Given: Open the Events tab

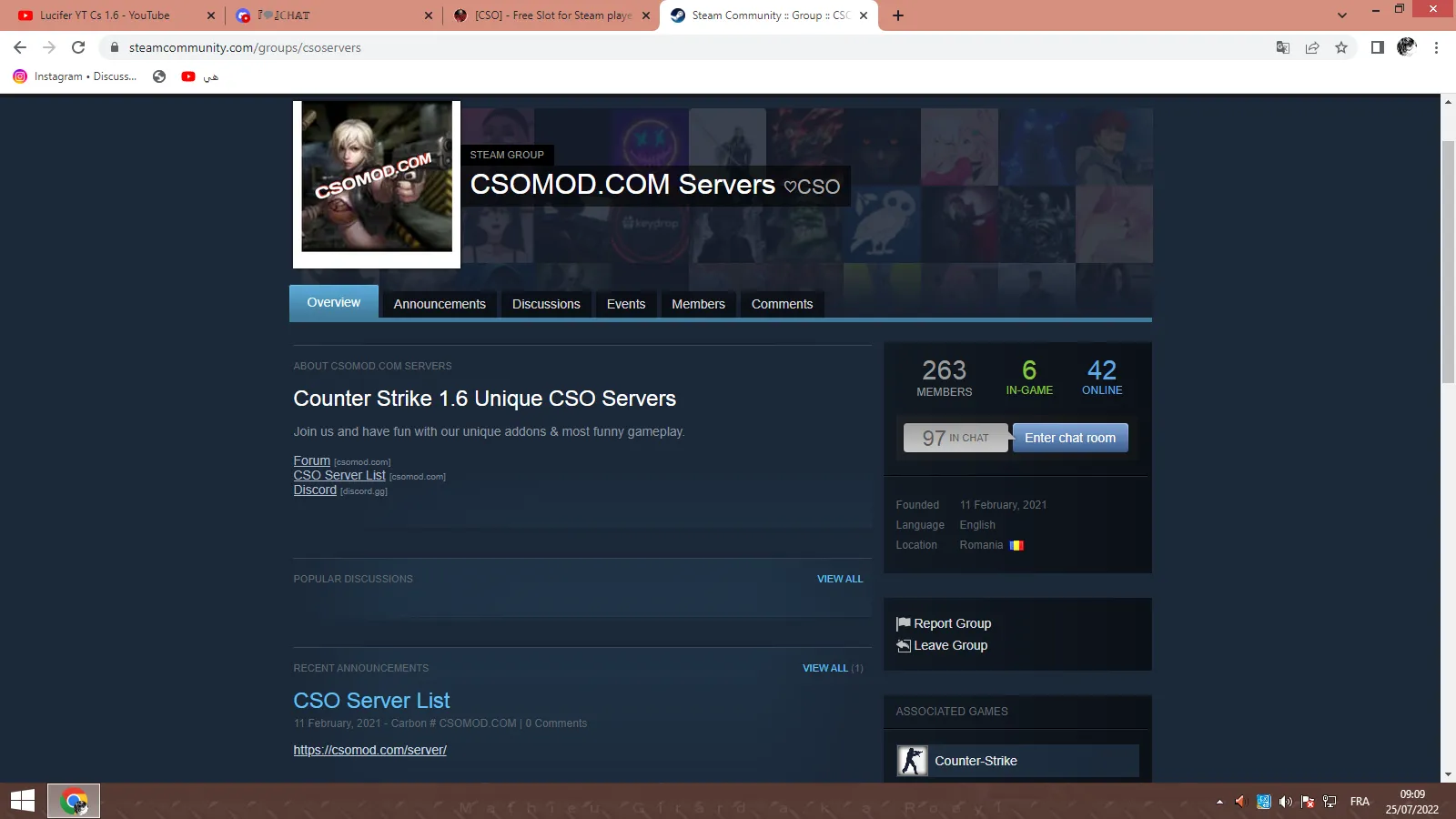Looking at the screenshot, I should click(x=626, y=304).
